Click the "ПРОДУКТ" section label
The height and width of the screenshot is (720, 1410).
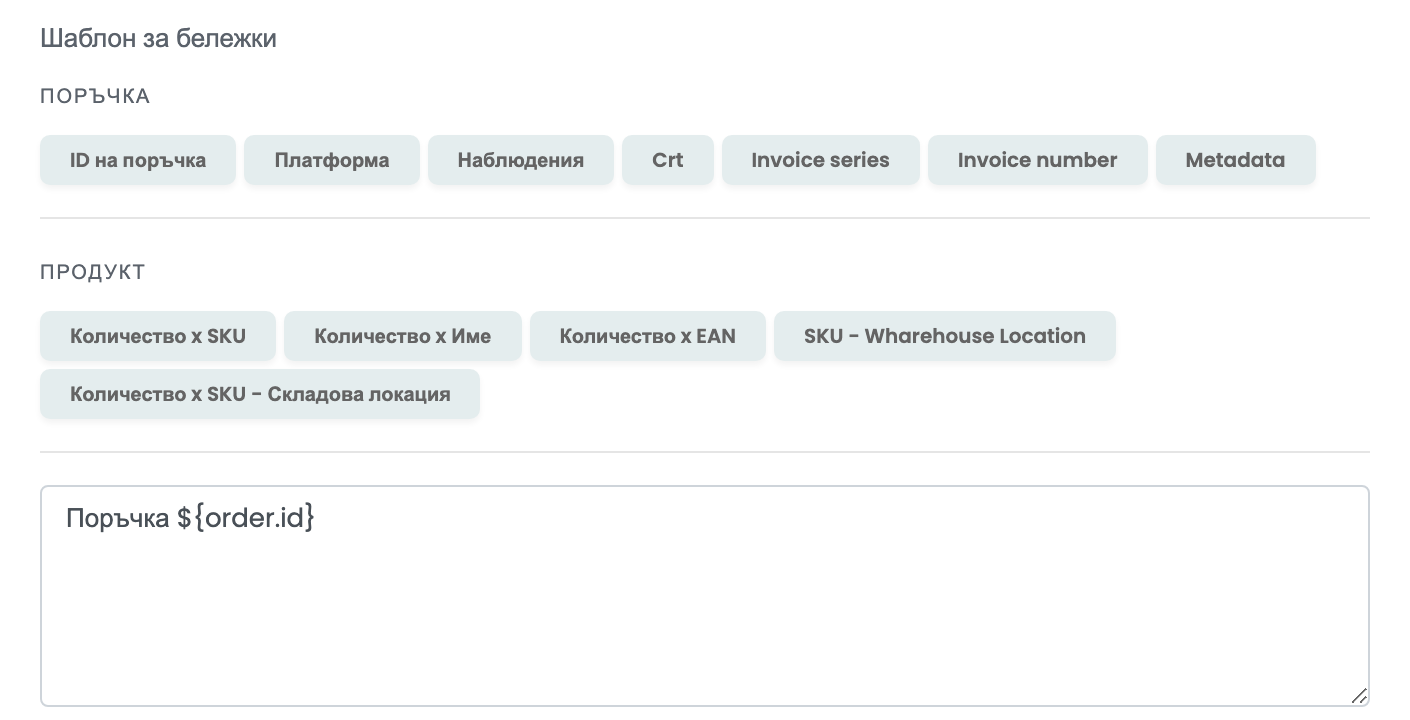point(93,272)
